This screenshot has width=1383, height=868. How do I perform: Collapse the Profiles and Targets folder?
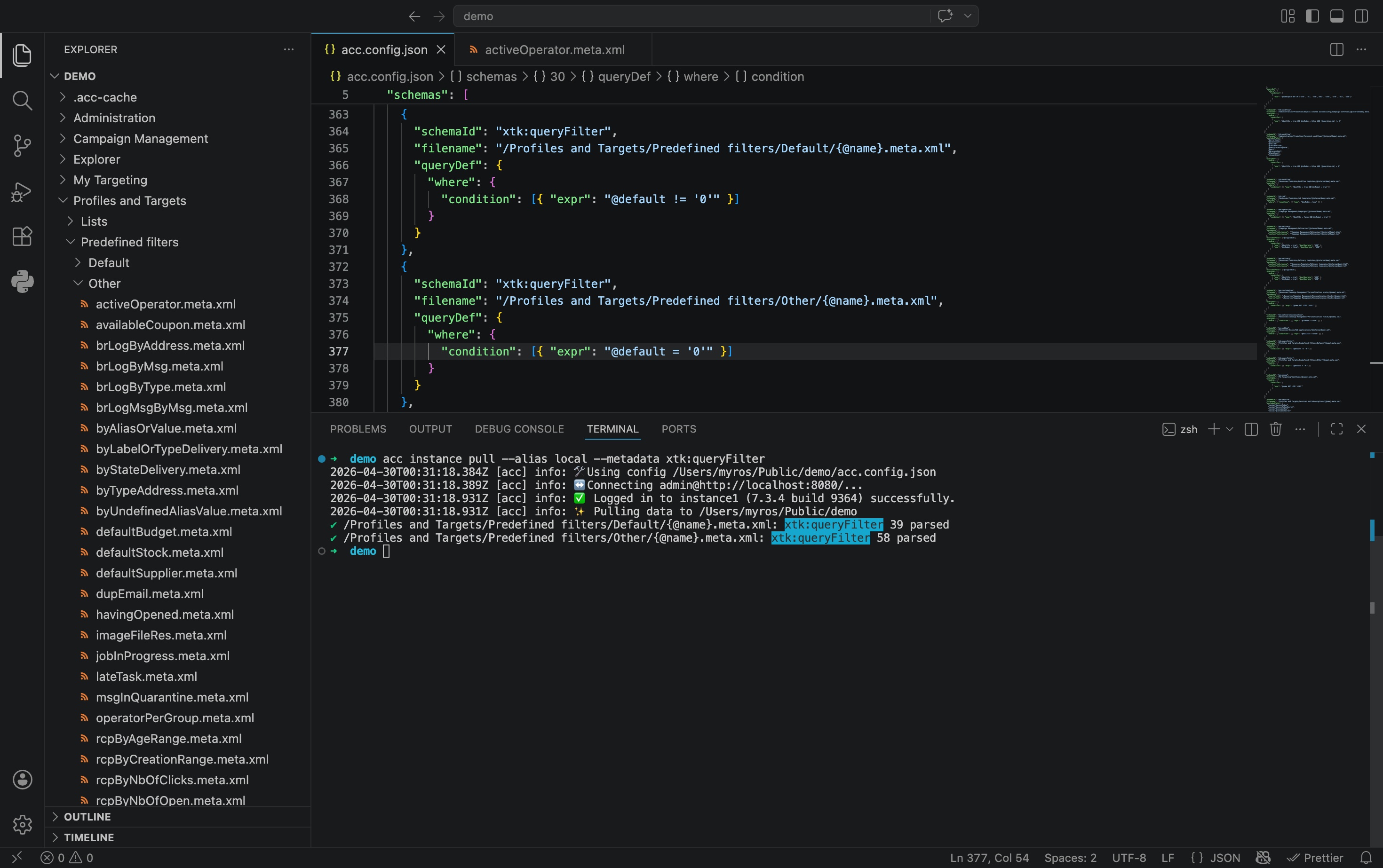click(129, 200)
